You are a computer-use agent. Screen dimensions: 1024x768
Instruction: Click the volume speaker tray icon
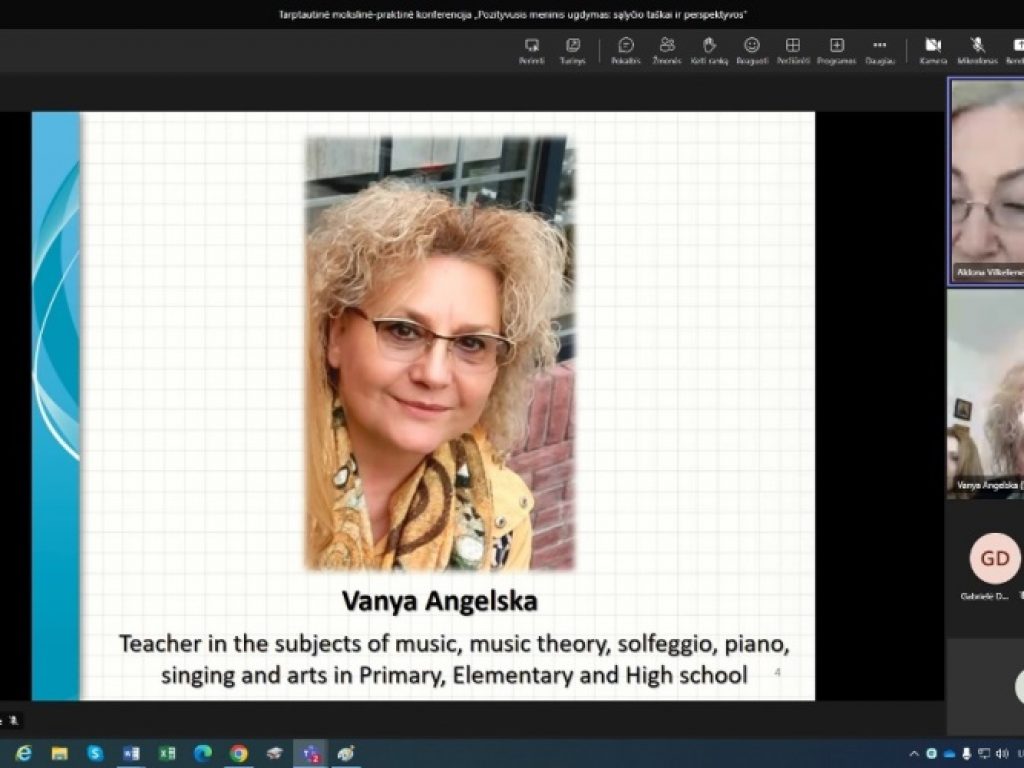(x=1002, y=754)
